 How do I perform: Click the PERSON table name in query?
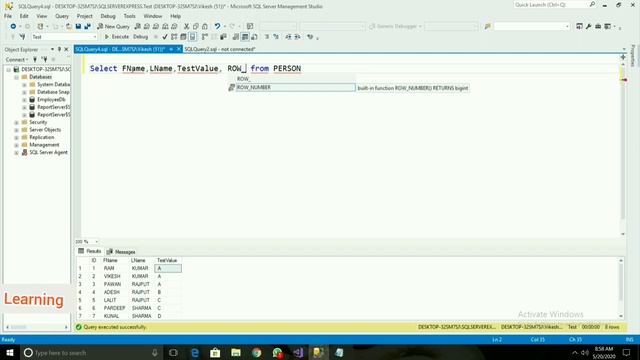click(287, 69)
